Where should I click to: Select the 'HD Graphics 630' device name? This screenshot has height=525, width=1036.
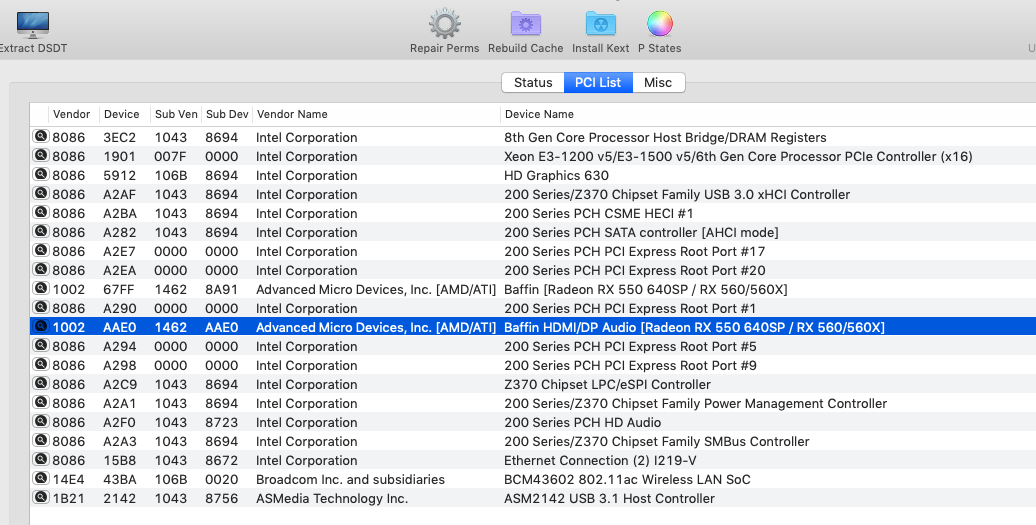(x=556, y=176)
